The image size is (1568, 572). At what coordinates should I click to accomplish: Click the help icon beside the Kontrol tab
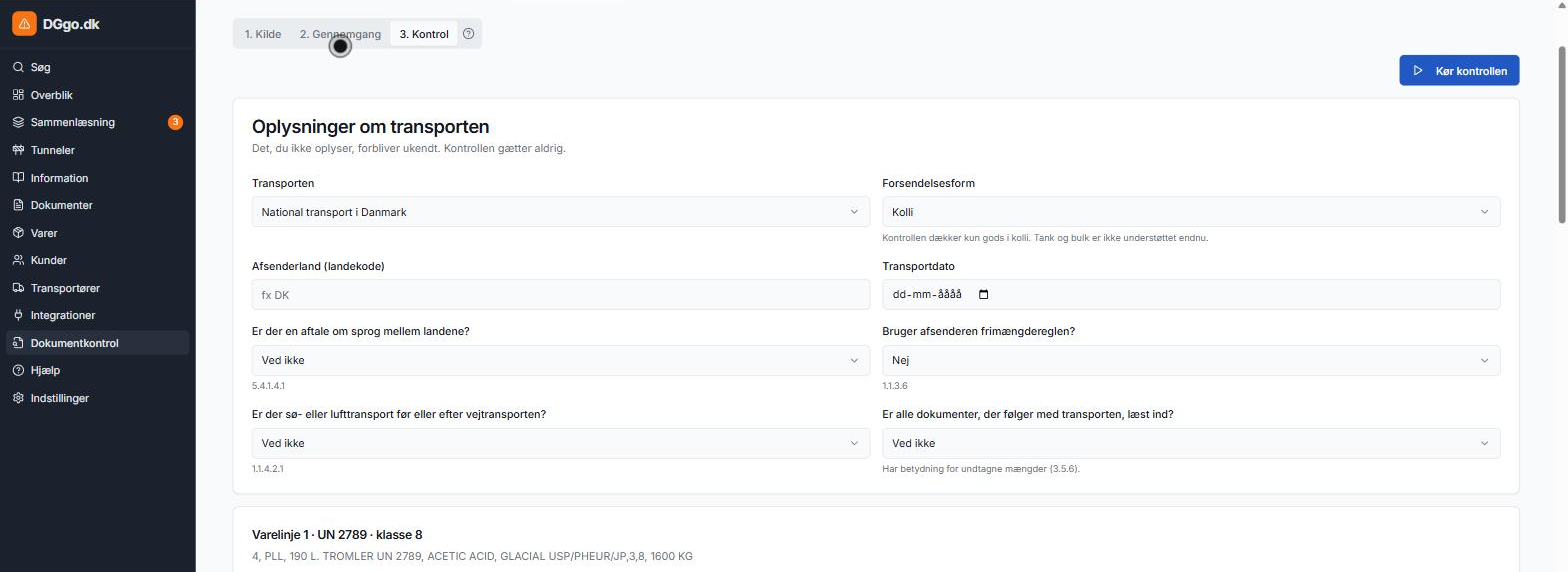468,34
